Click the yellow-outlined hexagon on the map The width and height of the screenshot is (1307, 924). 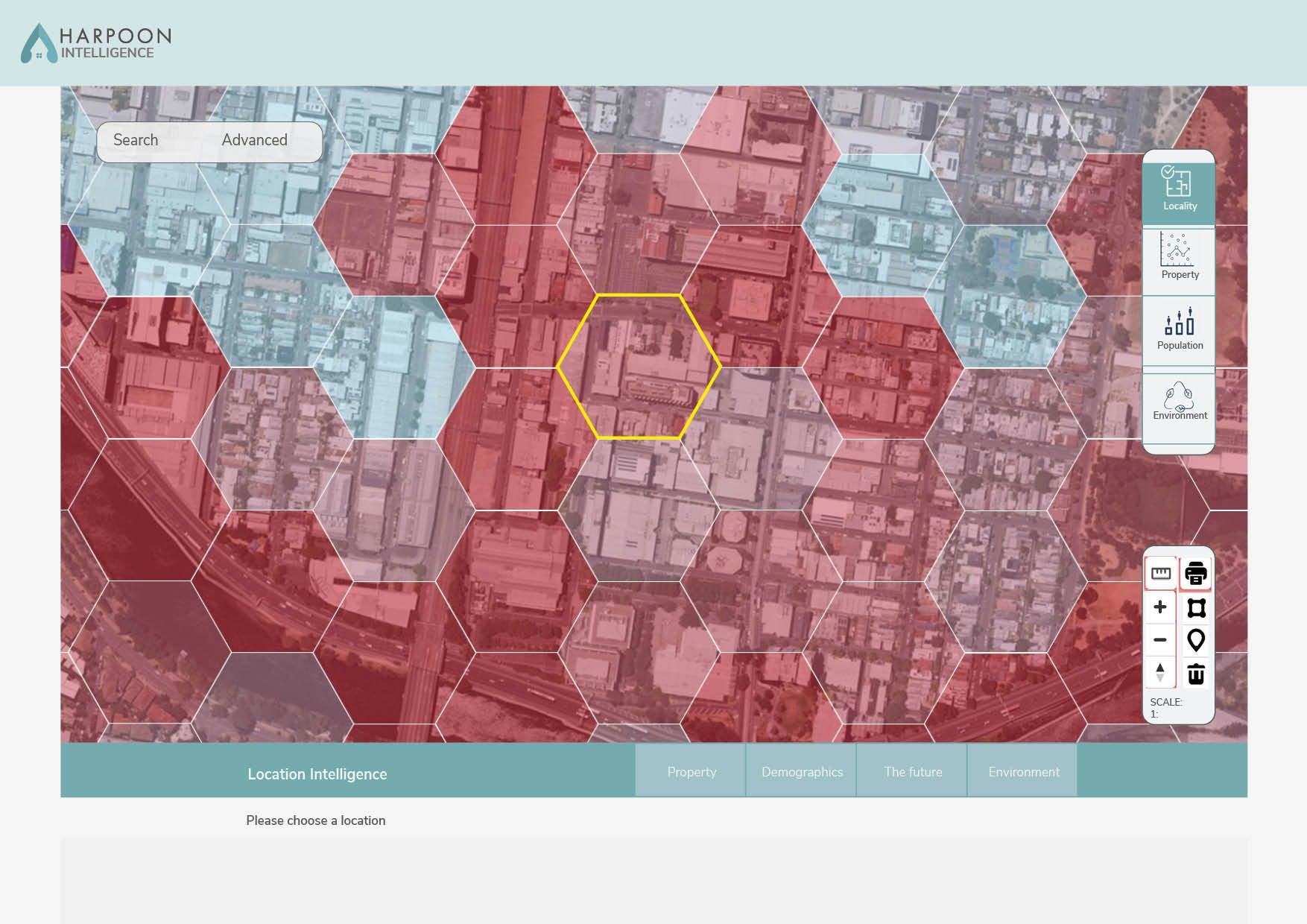click(639, 367)
